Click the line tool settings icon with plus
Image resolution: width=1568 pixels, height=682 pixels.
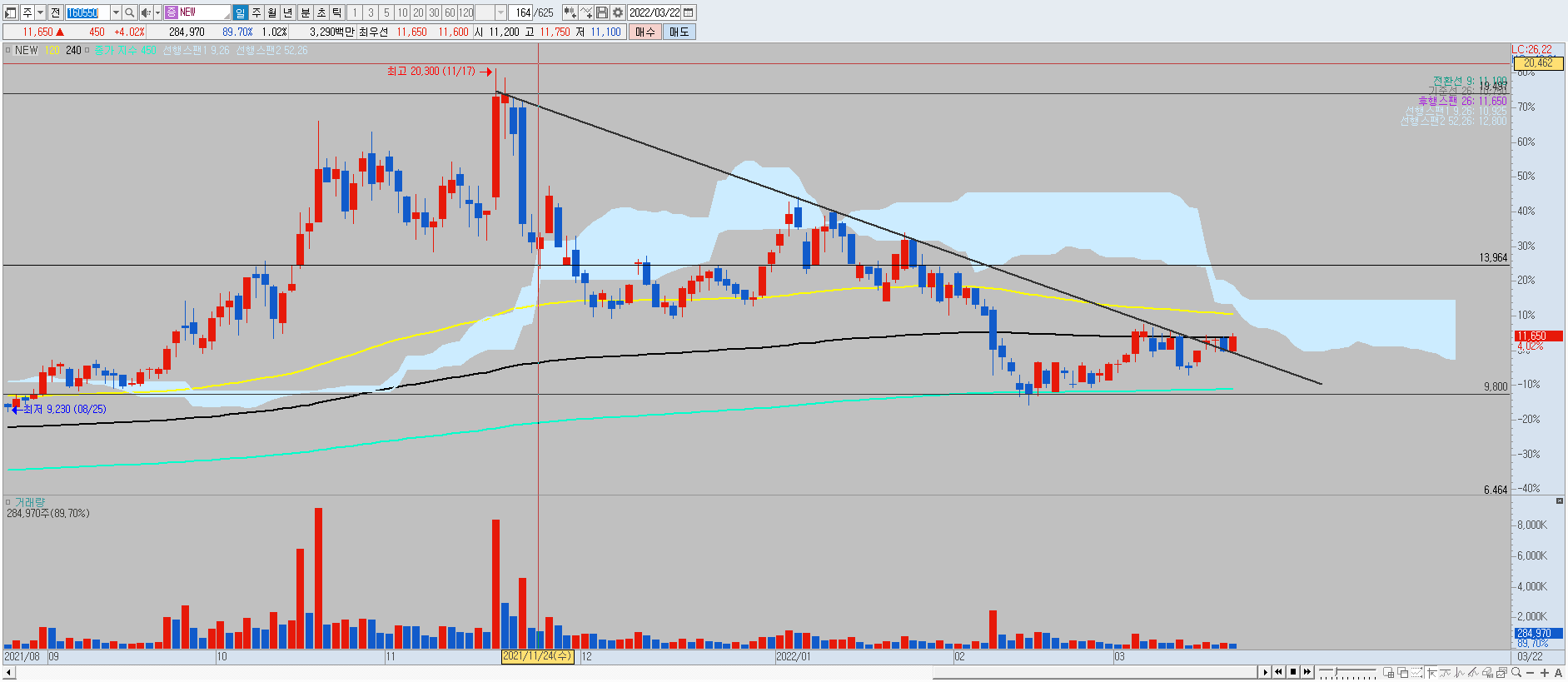[586, 12]
